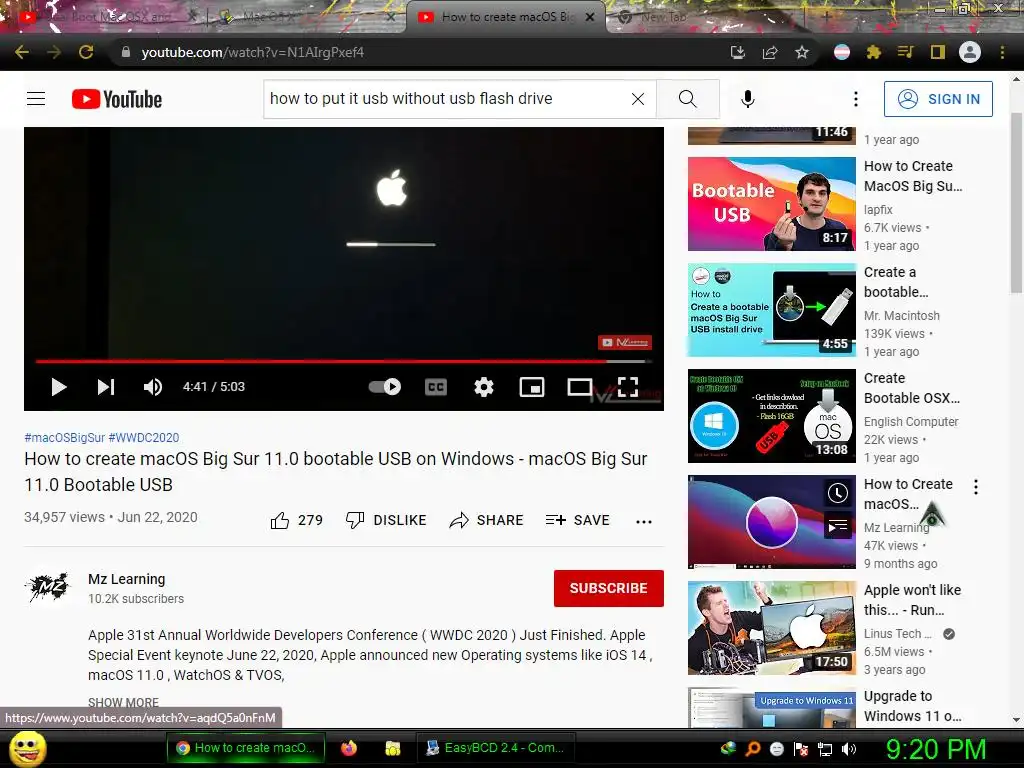Expand description with SHOW MORE
Image resolution: width=1024 pixels, height=768 pixels.
123,703
